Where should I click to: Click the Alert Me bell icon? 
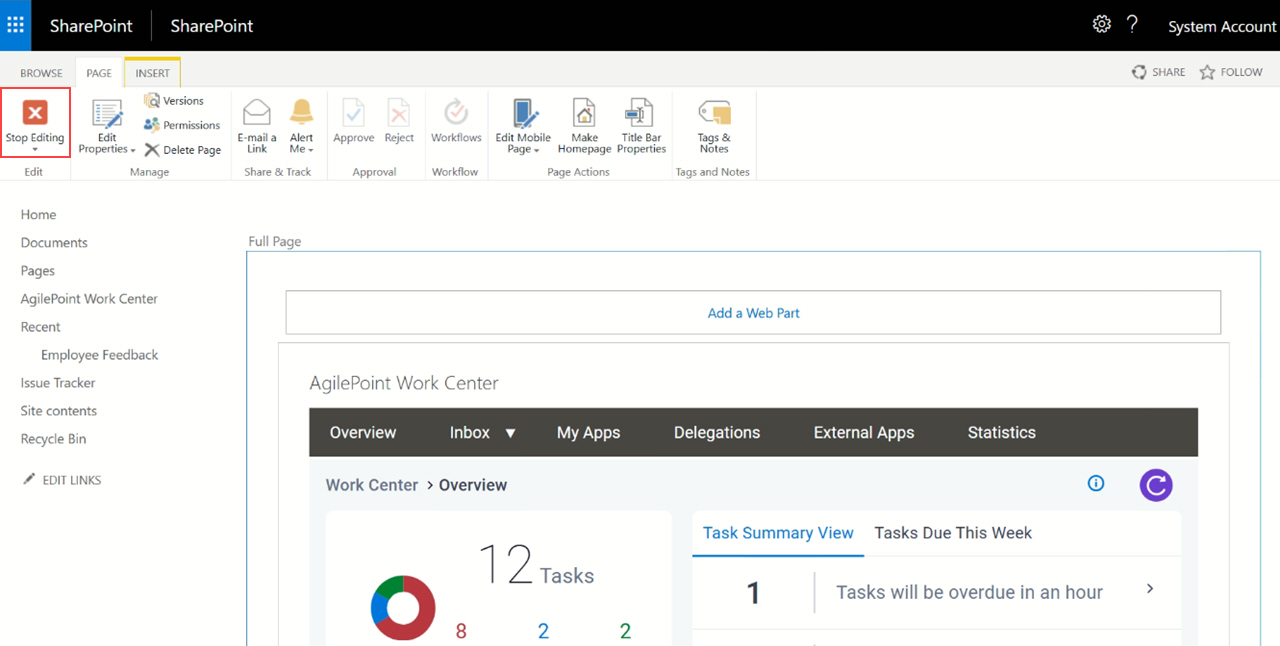point(301,112)
